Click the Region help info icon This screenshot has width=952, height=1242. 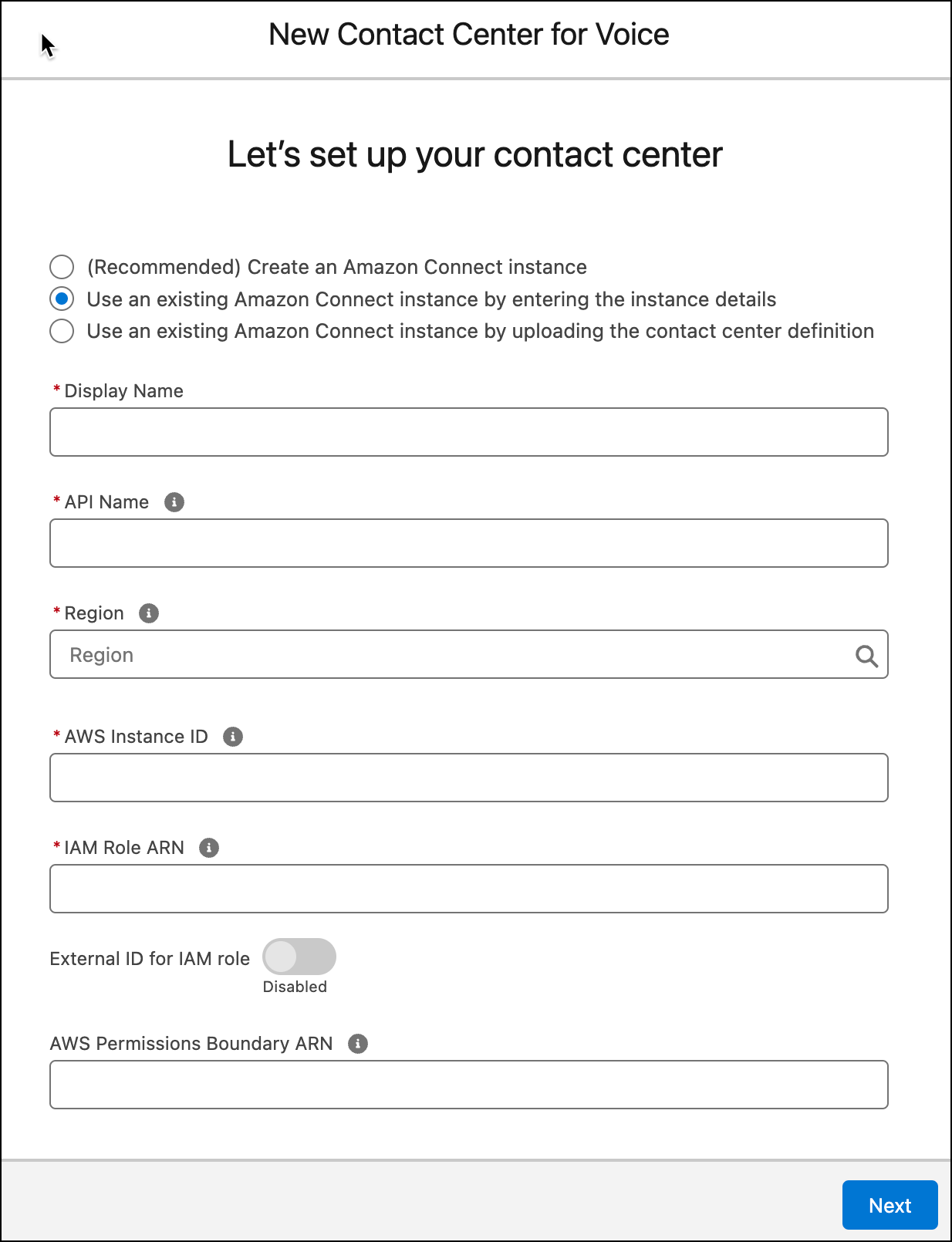[150, 613]
